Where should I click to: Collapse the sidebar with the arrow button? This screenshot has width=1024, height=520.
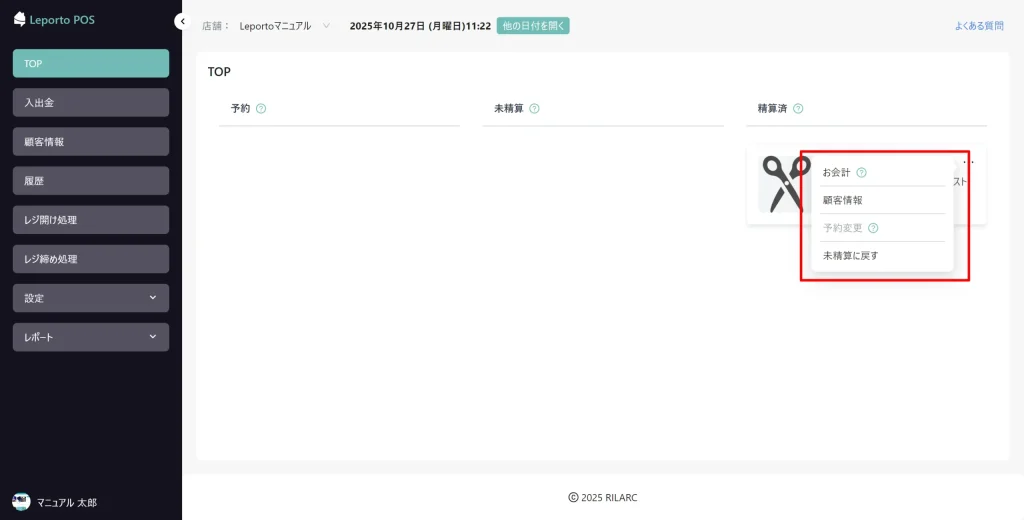click(181, 21)
